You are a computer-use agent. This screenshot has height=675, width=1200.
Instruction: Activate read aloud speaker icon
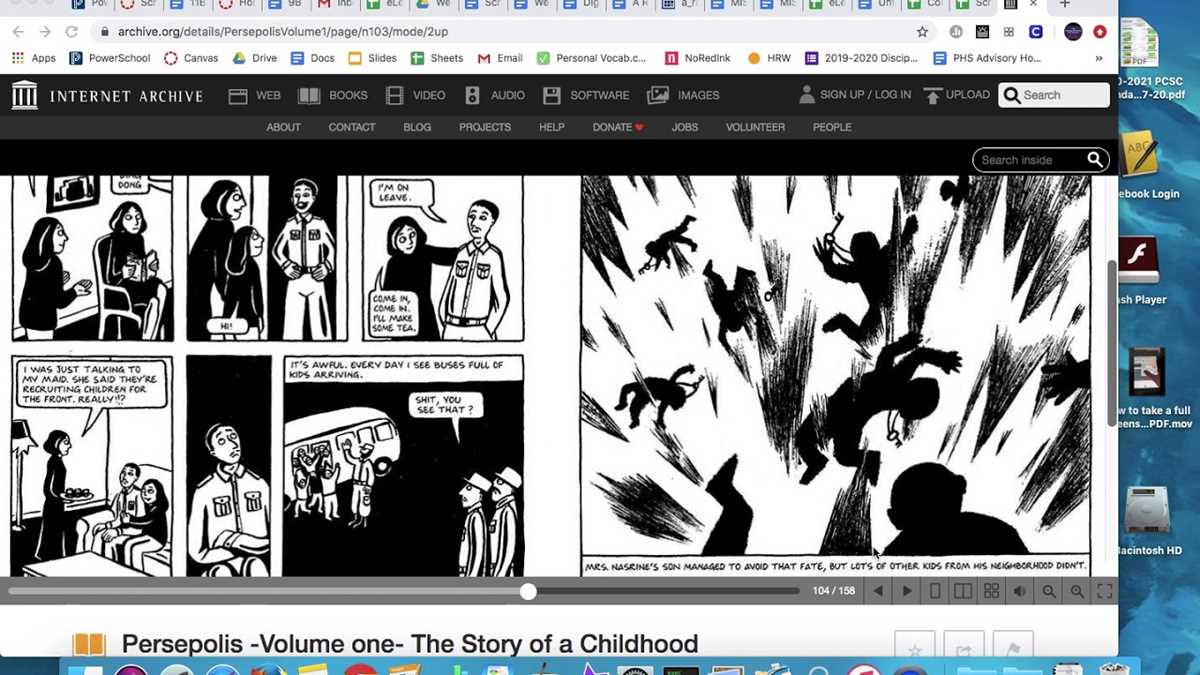pyautogui.click(x=1020, y=591)
